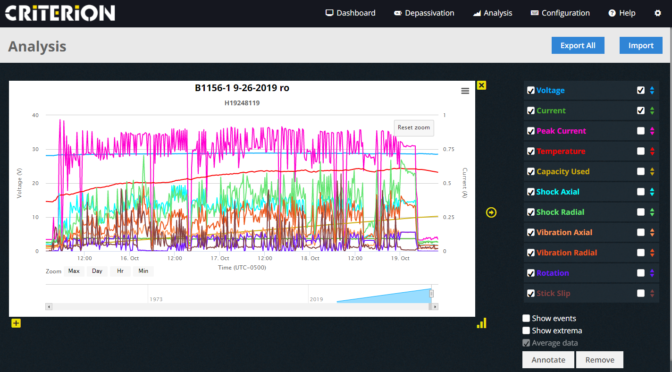This screenshot has height=372, width=672.
Task: Toggle Rotation series visibility checkbox
Action: (x=531, y=273)
